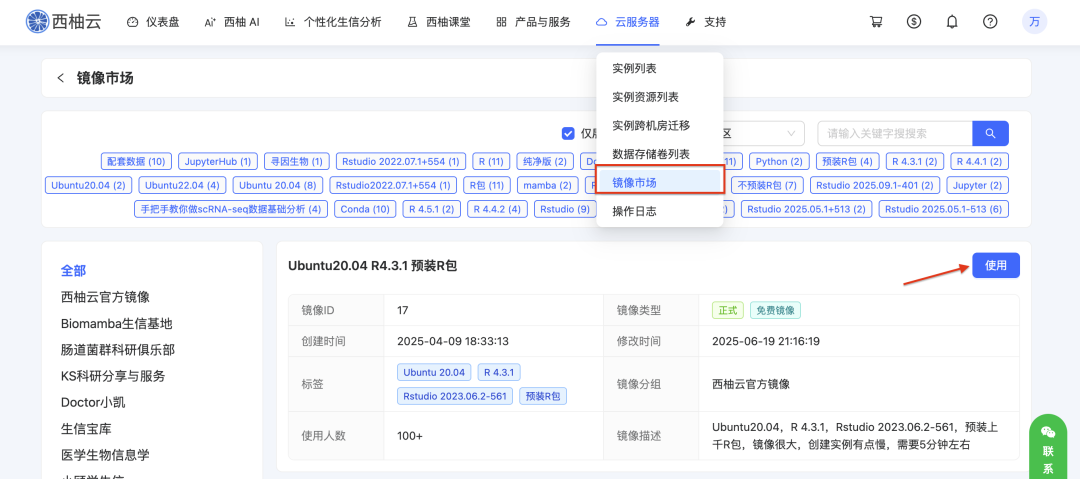Select 肠道菌群科研俱乐部 category
This screenshot has height=479, width=1080.
(x=118, y=350)
